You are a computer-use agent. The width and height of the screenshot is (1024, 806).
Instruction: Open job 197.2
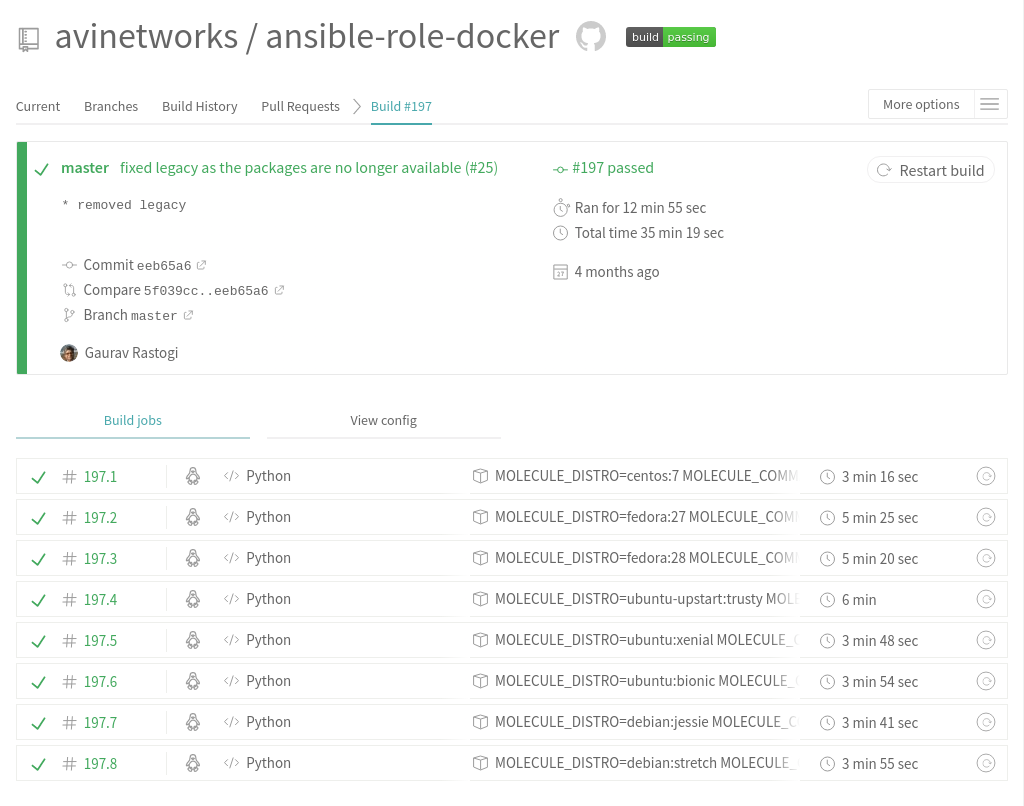coord(100,518)
